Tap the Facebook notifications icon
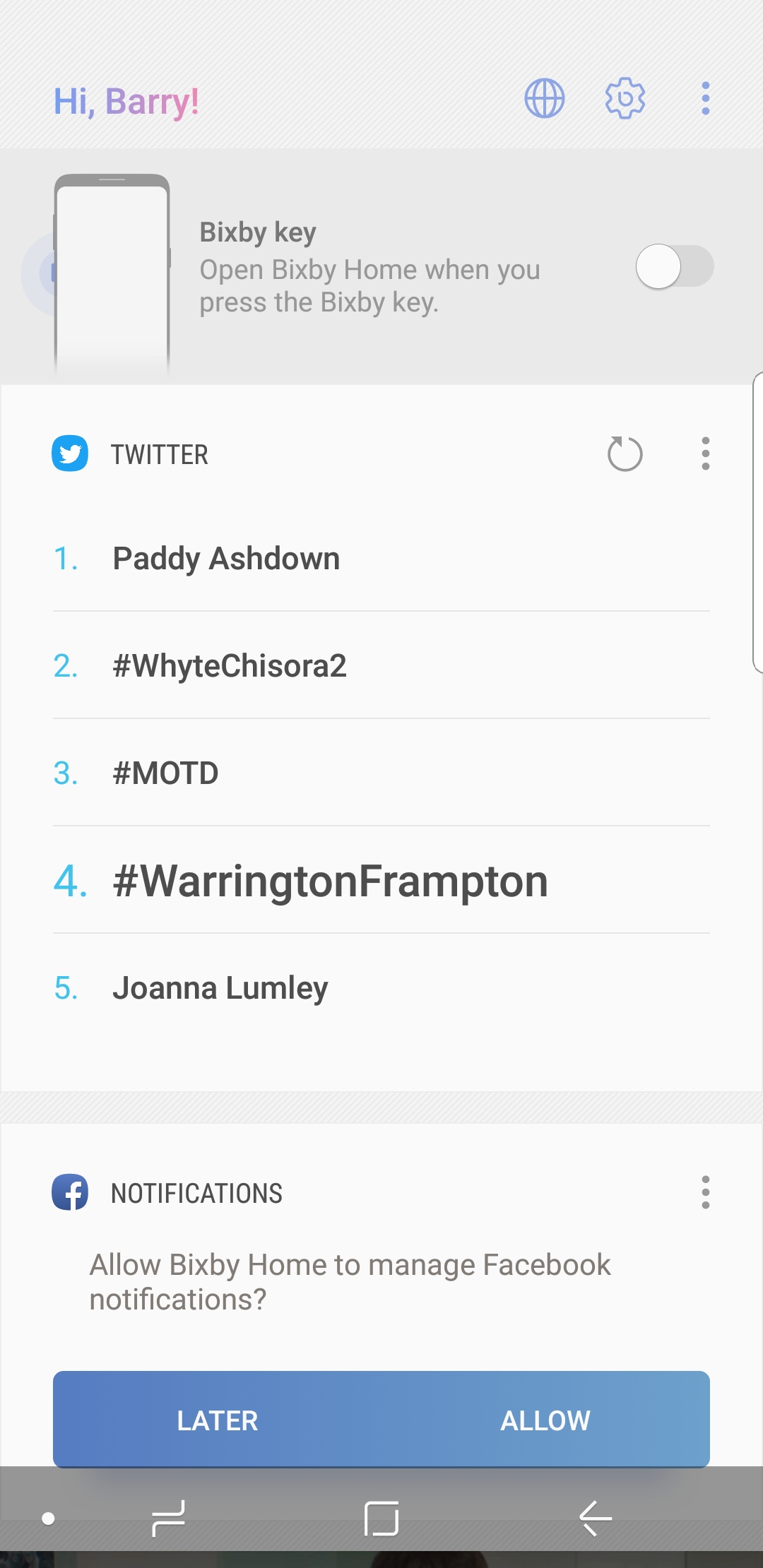 coord(70,1192)
